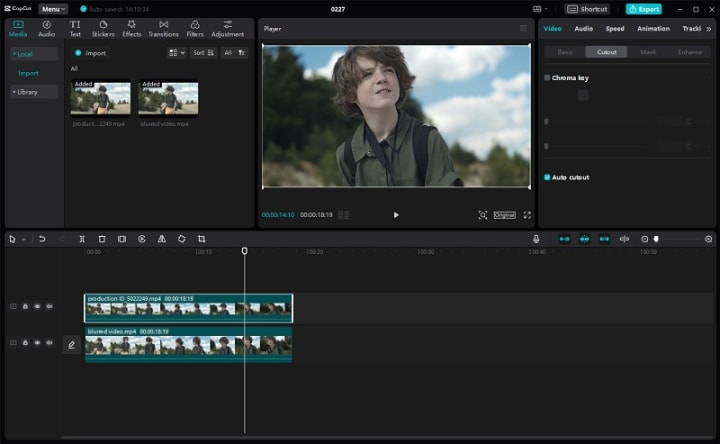Click the Mirror flip icon in timeline toolbar

point(161,239)
